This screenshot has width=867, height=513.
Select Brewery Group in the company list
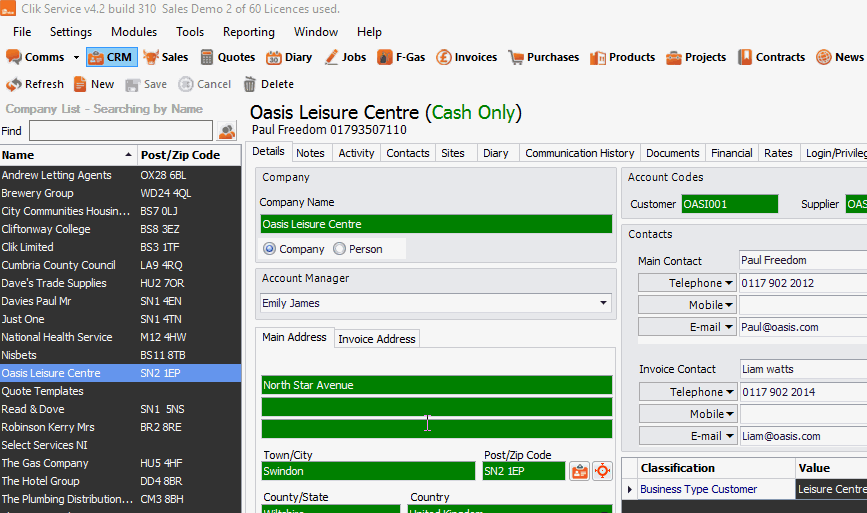pyautogui.click(x=121, y=193)
